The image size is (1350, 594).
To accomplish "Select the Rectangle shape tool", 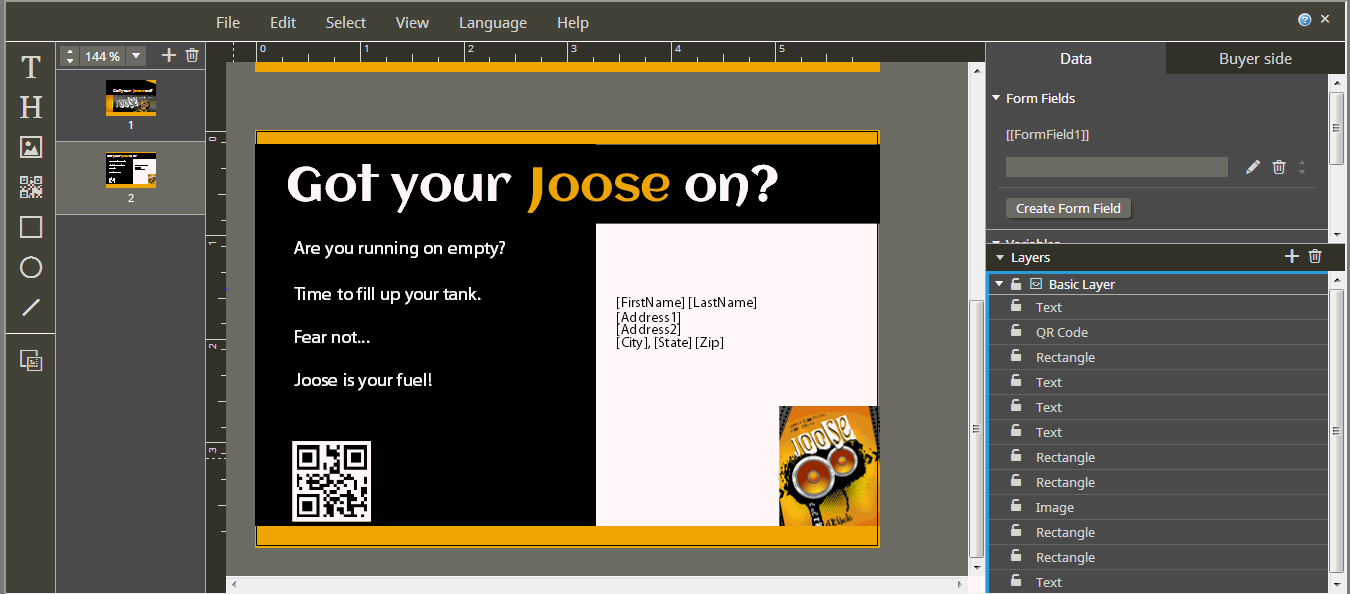I will pos(31,227).
